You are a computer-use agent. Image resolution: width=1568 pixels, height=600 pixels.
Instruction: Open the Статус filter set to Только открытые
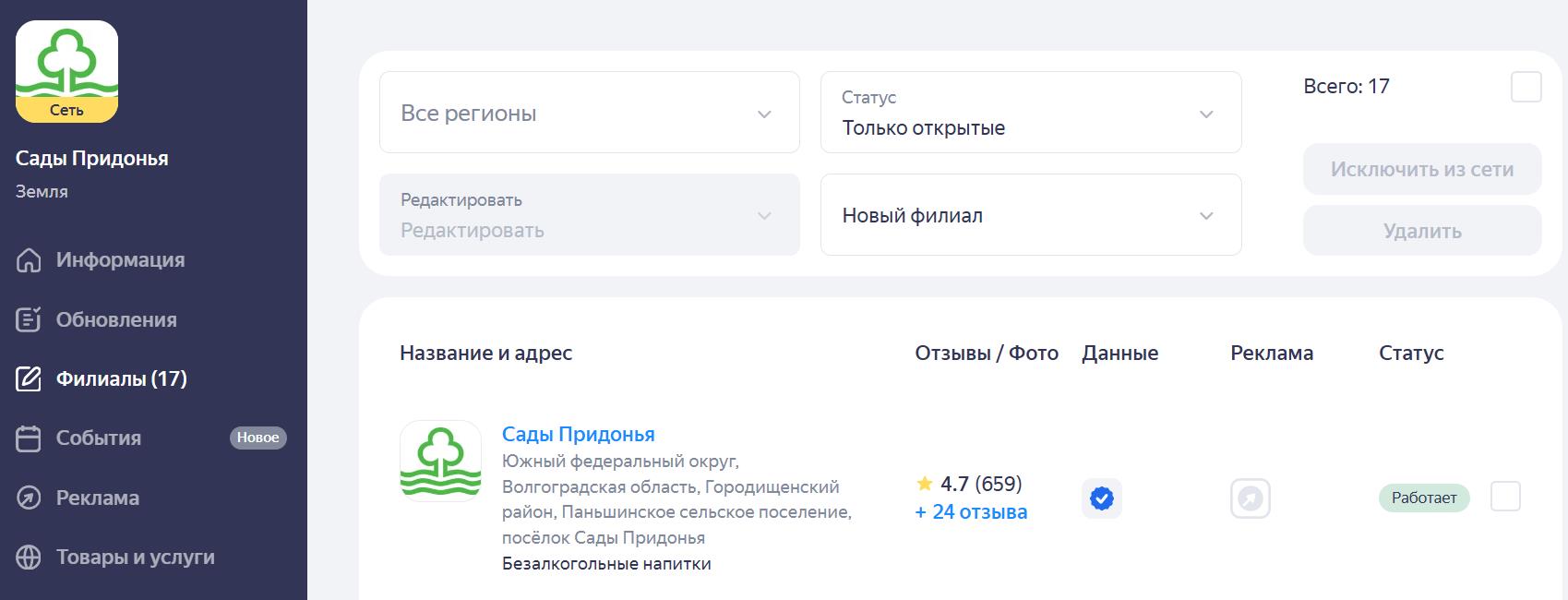pos(1031,113)
